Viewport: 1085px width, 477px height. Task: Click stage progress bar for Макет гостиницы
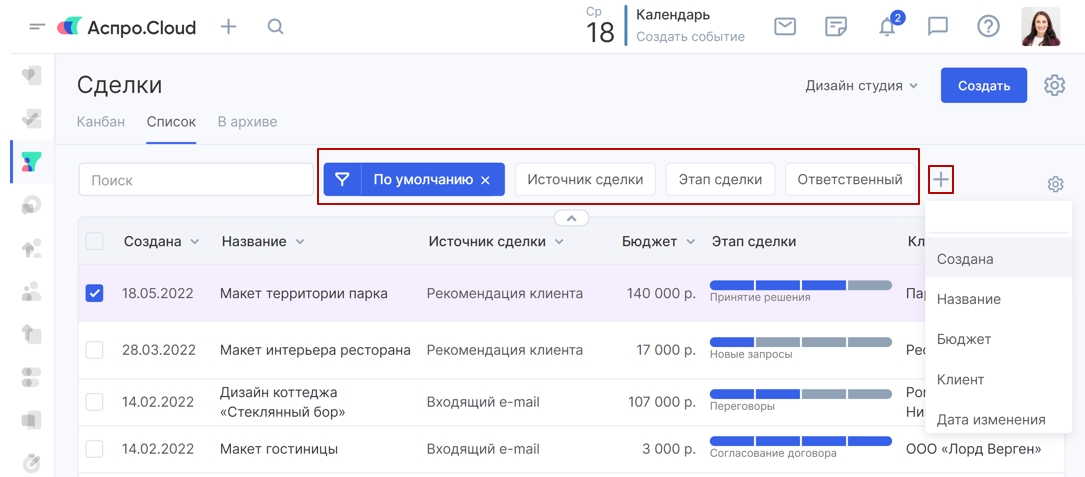click(800, 441)
